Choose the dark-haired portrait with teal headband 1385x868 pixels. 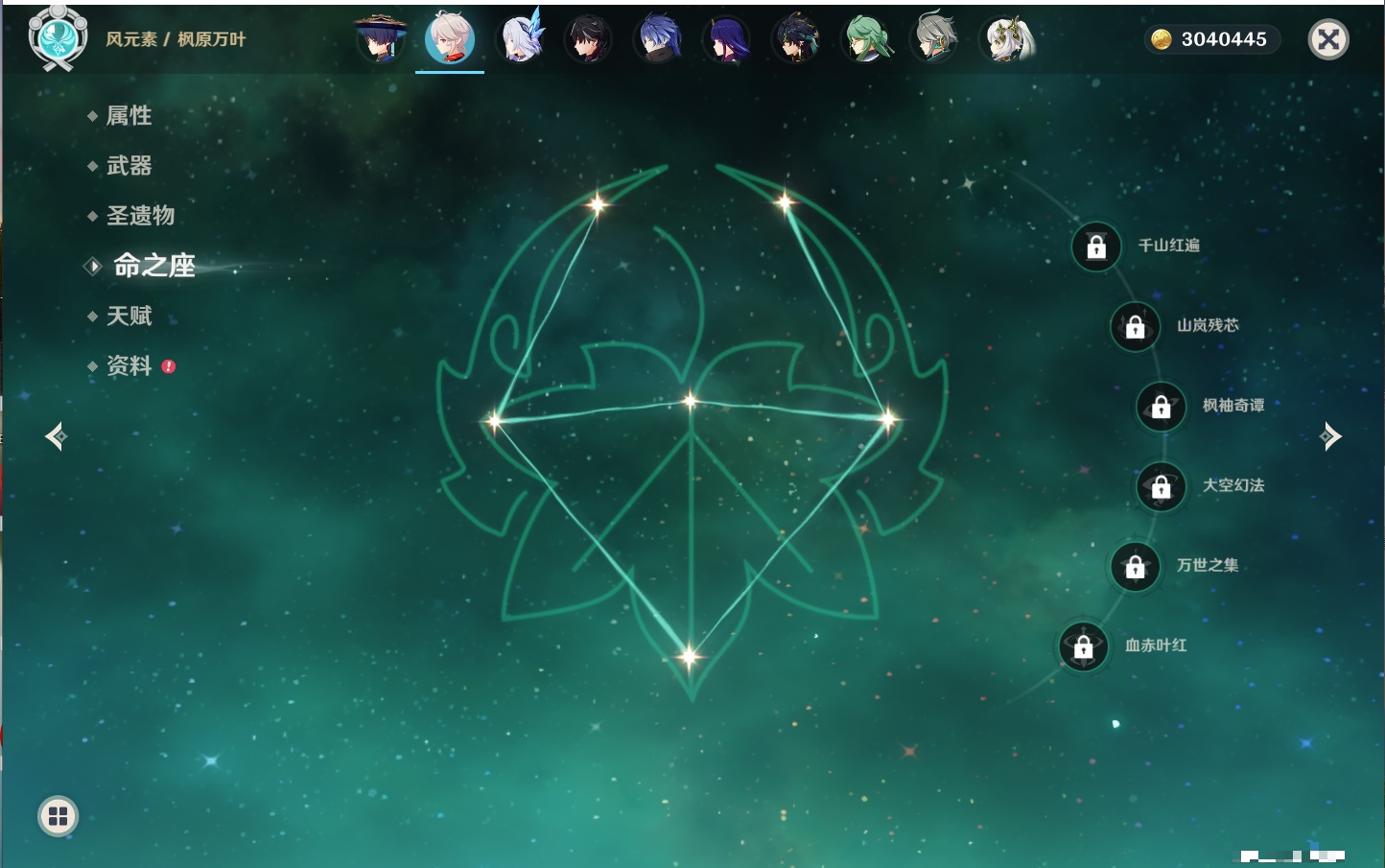coord(796,39)
